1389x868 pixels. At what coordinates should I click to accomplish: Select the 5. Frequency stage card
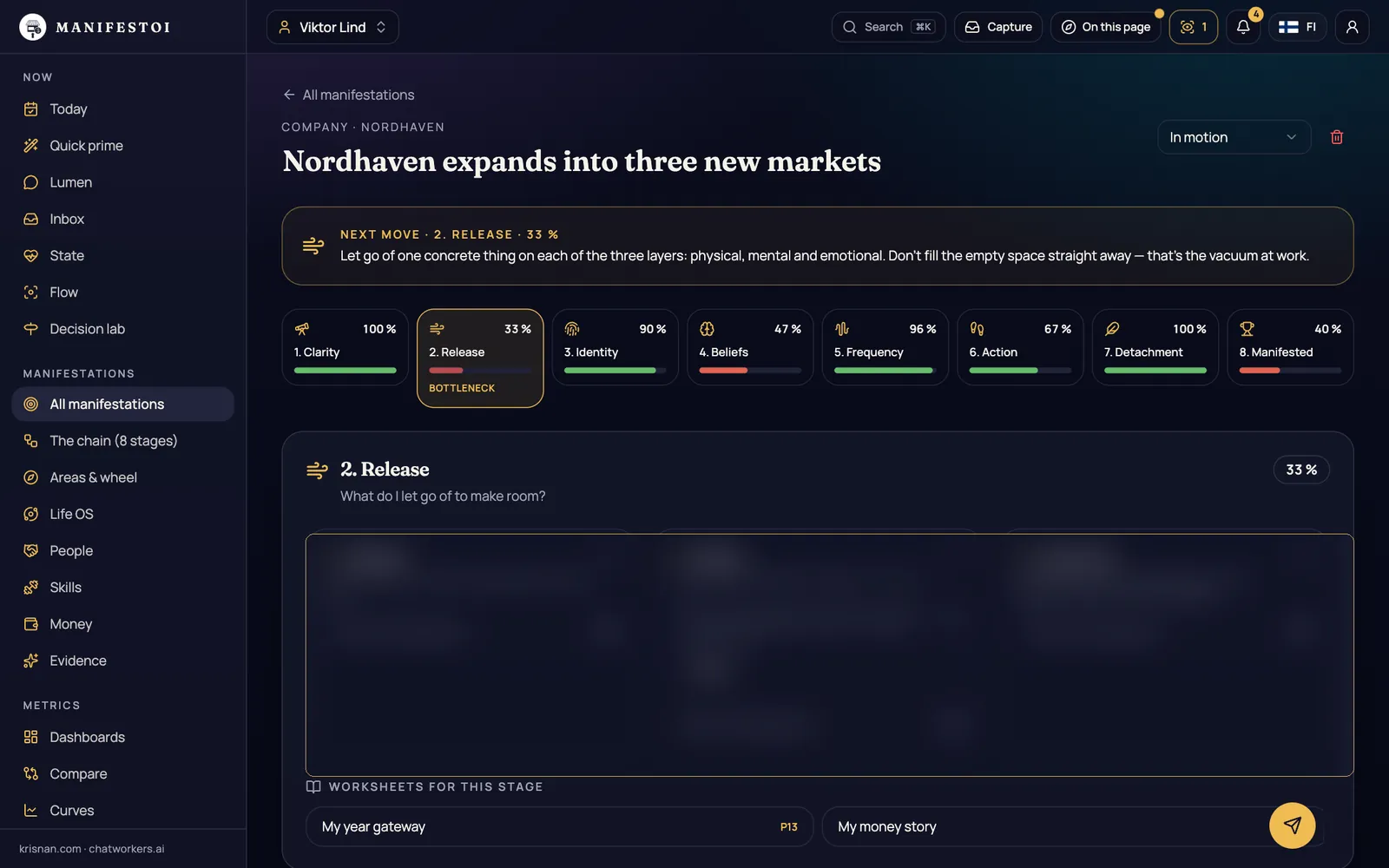coord(885,347)
